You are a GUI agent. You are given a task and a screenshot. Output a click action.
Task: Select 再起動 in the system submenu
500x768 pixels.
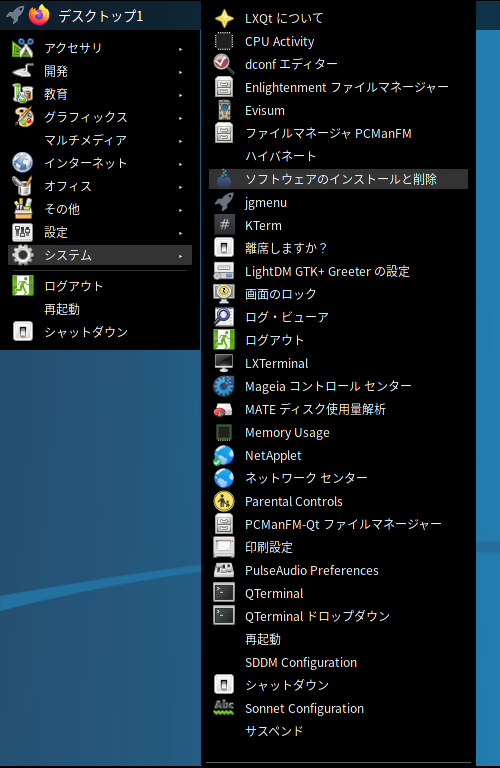pos(338,639)
